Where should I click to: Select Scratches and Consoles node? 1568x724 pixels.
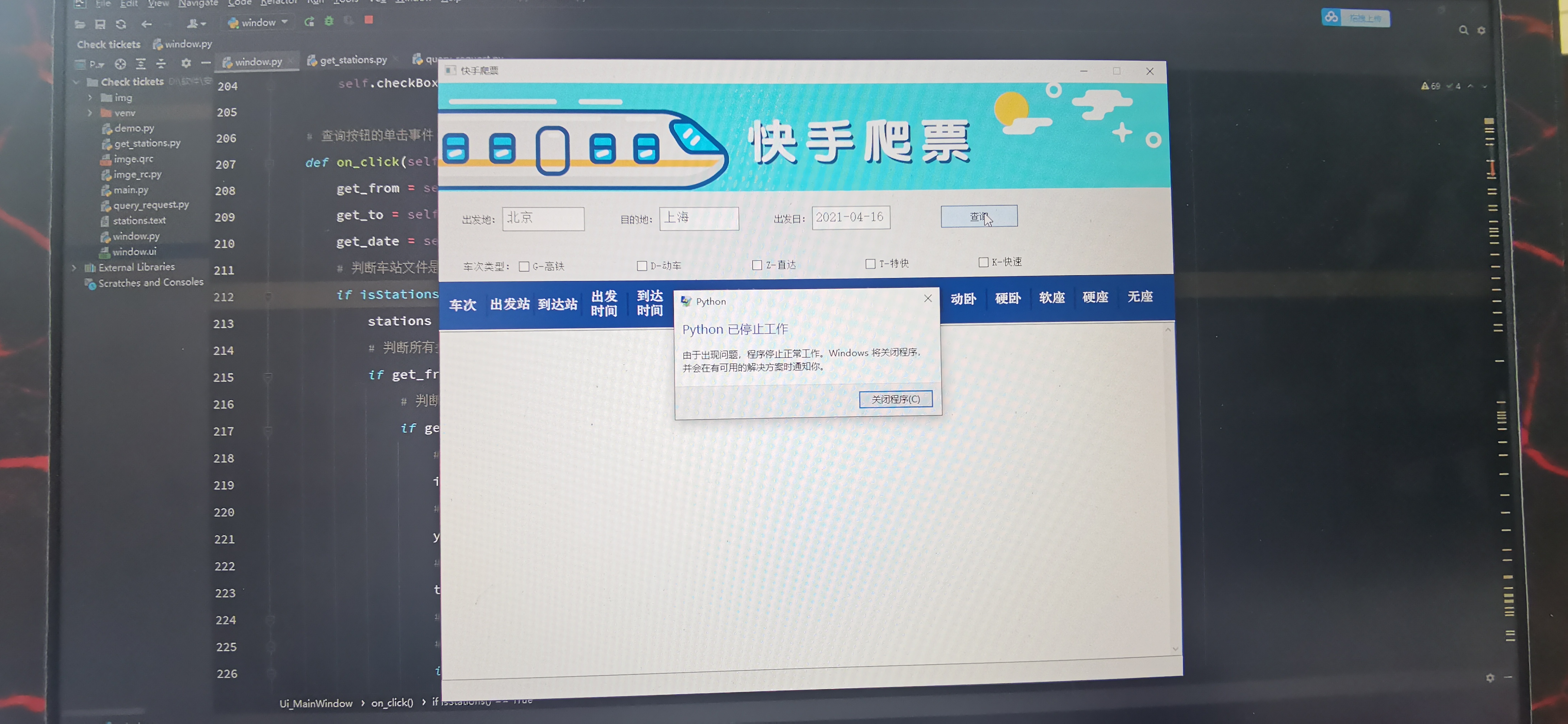(x=144, y=283)
